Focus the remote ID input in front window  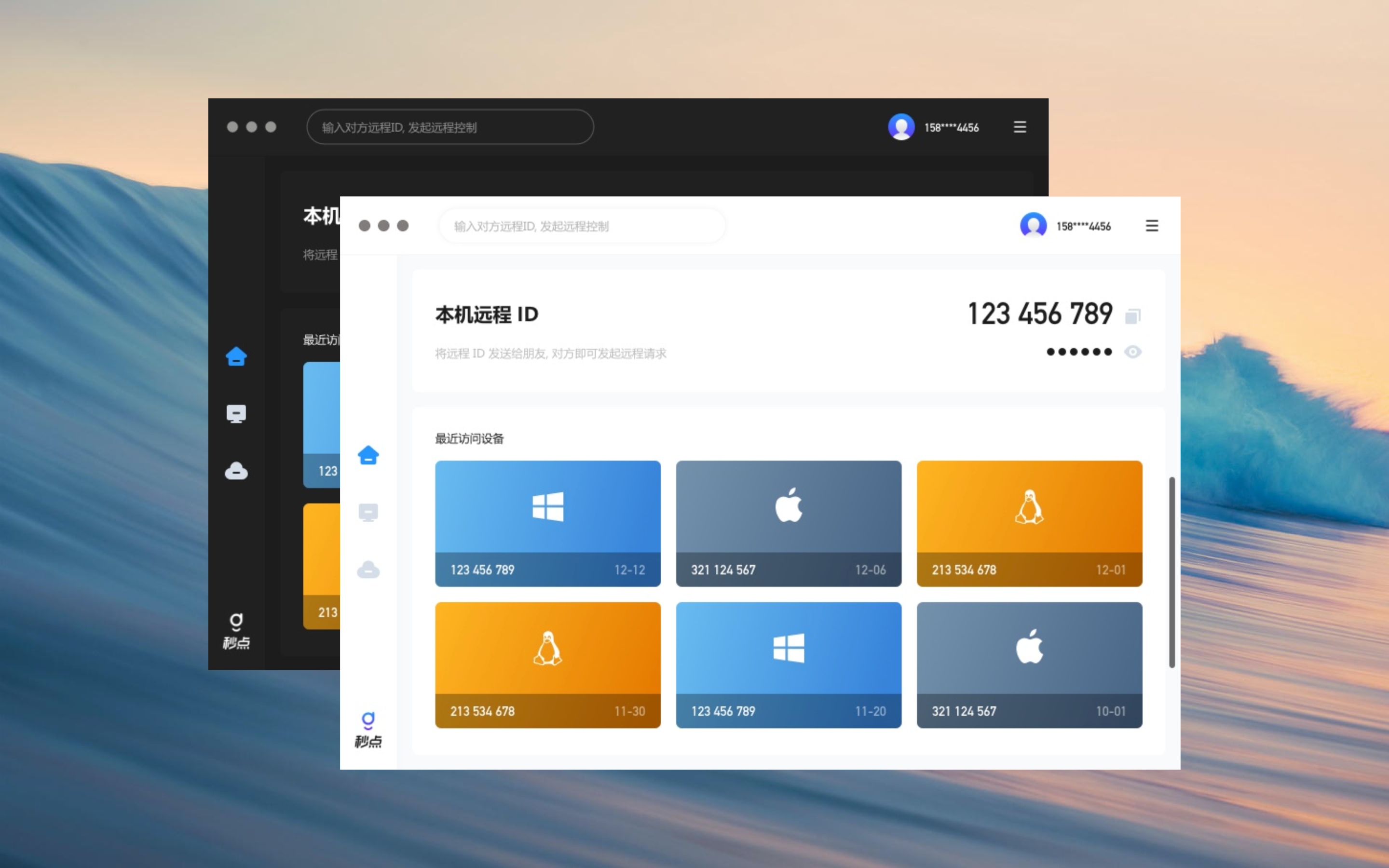pos(582,226)
